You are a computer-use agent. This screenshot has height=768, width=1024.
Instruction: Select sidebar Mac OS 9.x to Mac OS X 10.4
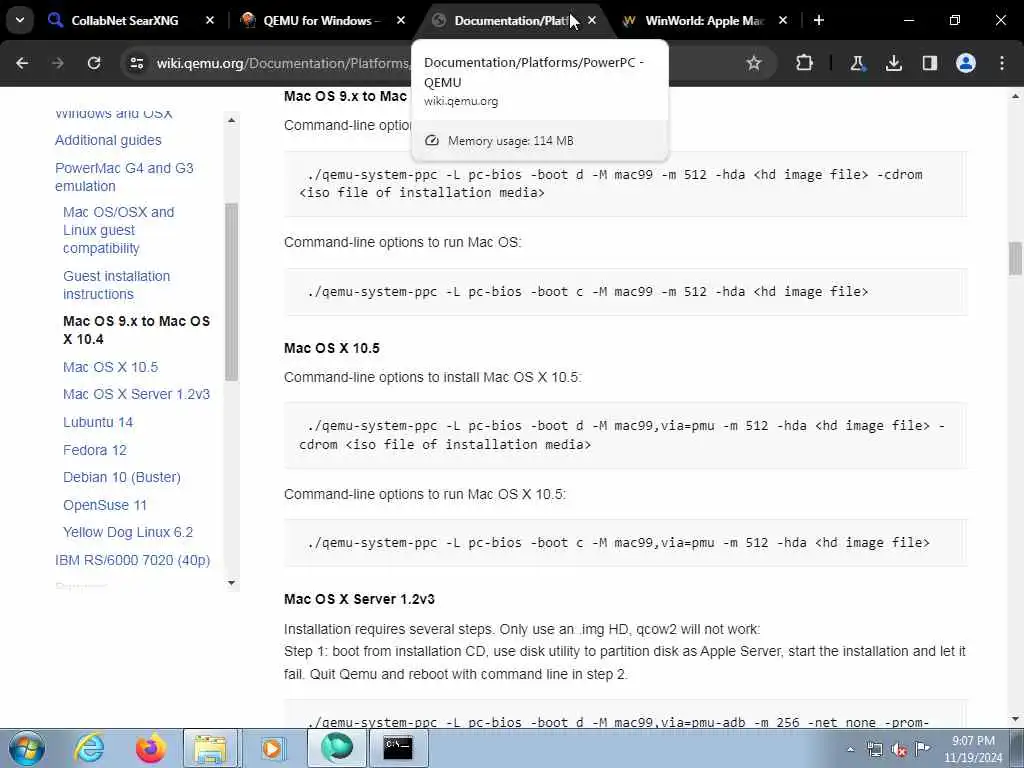(136, 330)
